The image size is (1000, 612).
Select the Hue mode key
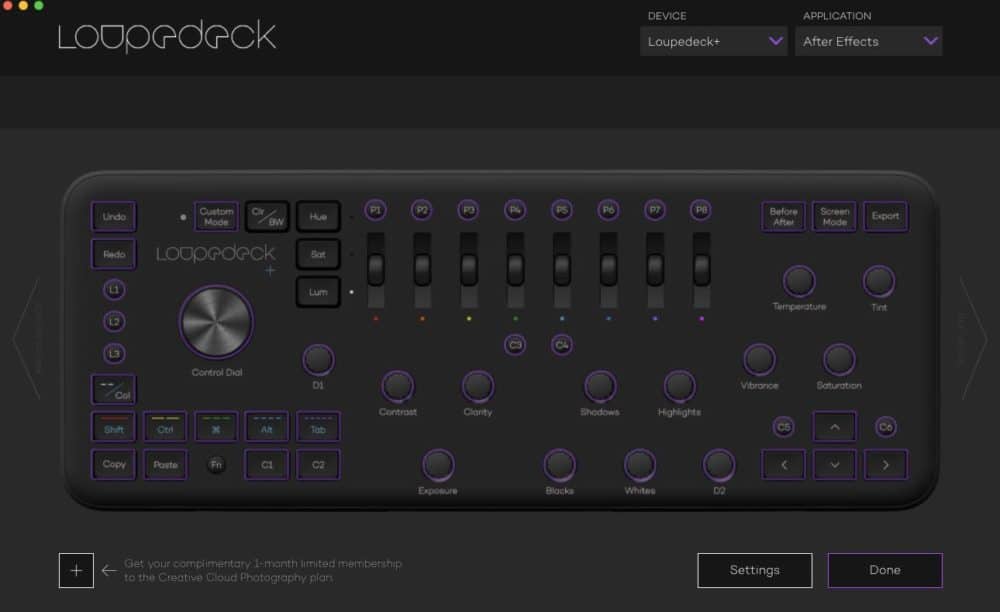pyautogui.click(x=318, y=217)
